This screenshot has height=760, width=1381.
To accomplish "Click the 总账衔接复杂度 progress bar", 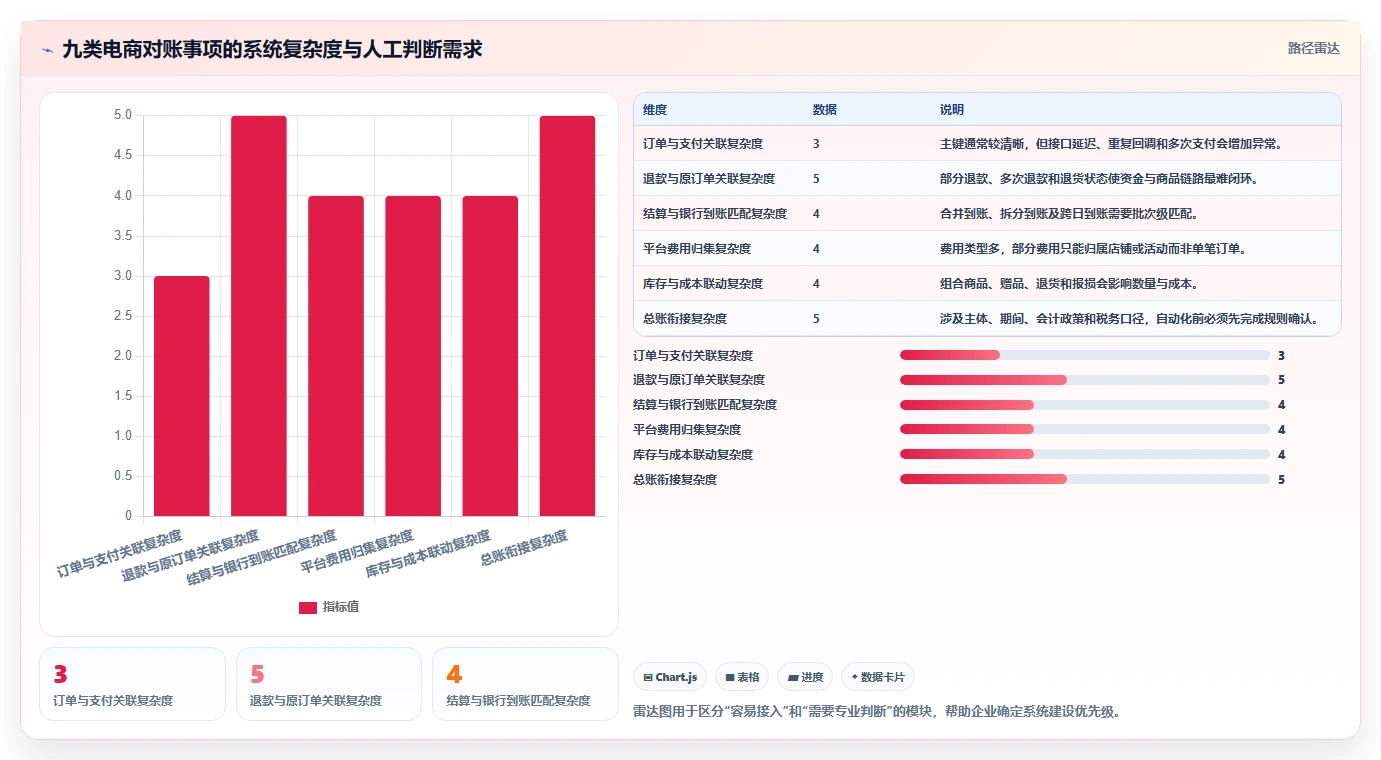I will pyautogui.click(x=1085, y=479).
